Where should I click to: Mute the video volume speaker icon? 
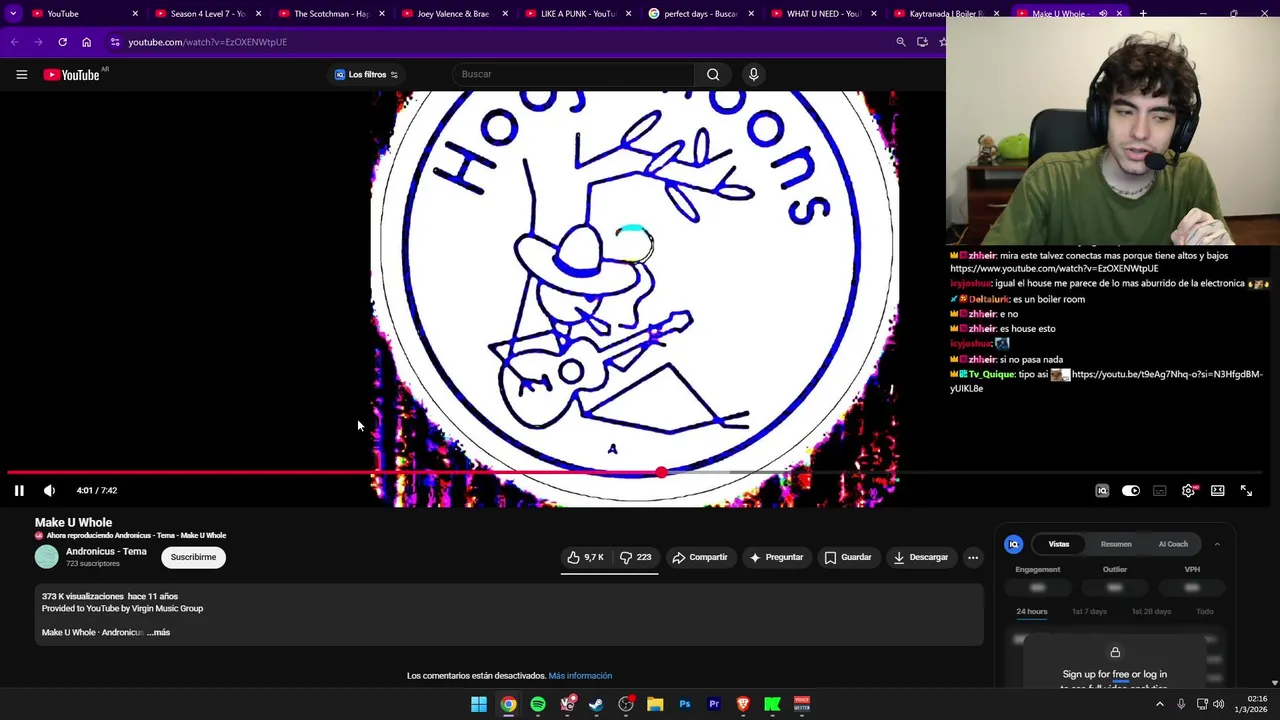49,490
